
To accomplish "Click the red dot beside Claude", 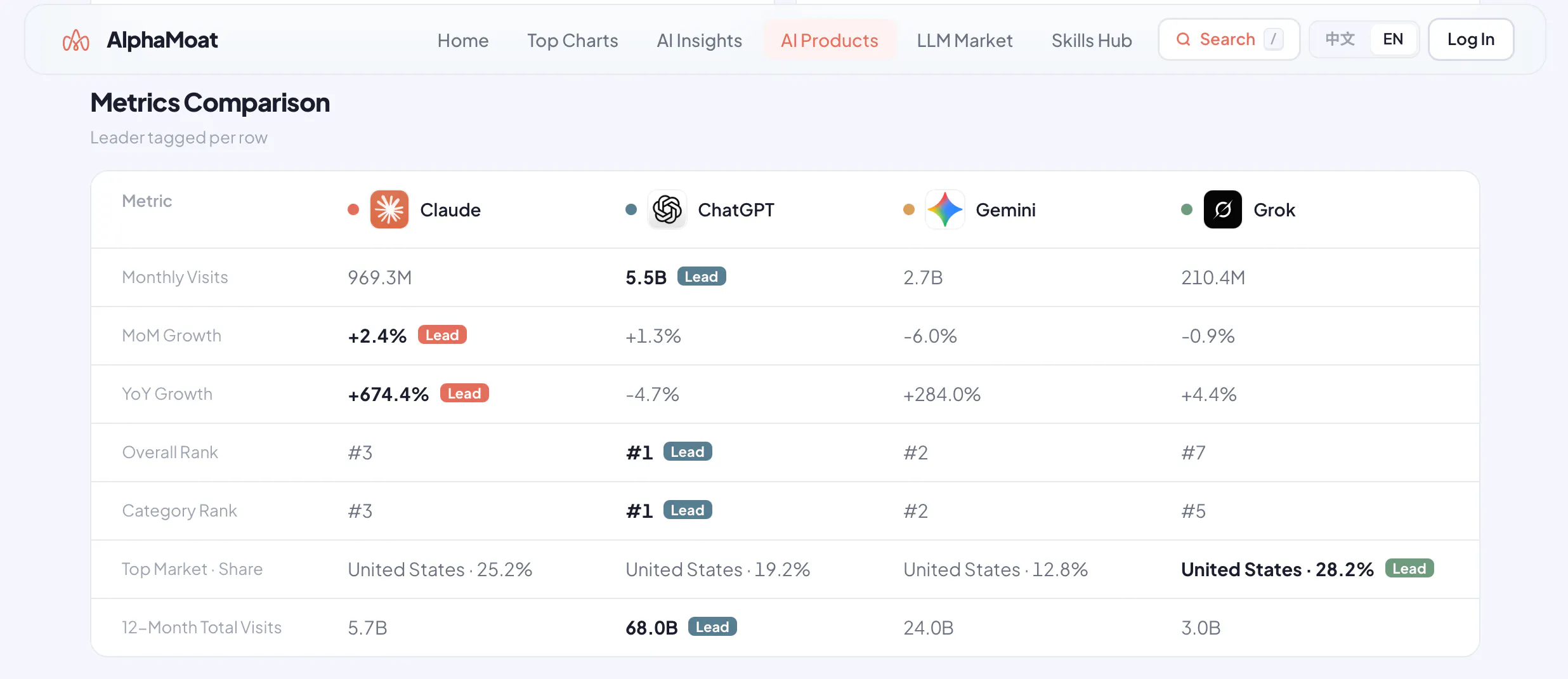I will (x=353, y=209).
